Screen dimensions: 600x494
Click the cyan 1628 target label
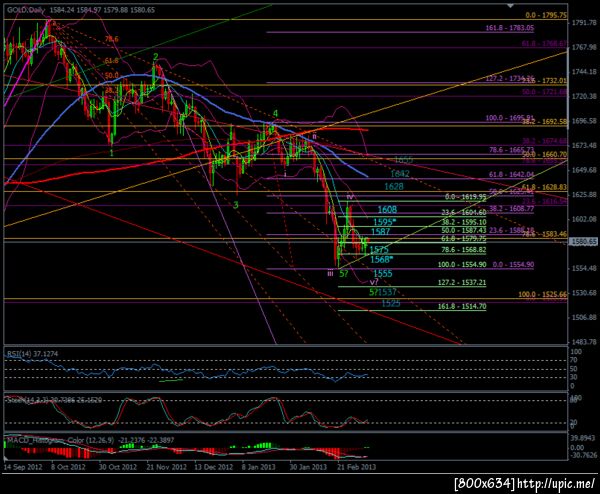(394, 186)
